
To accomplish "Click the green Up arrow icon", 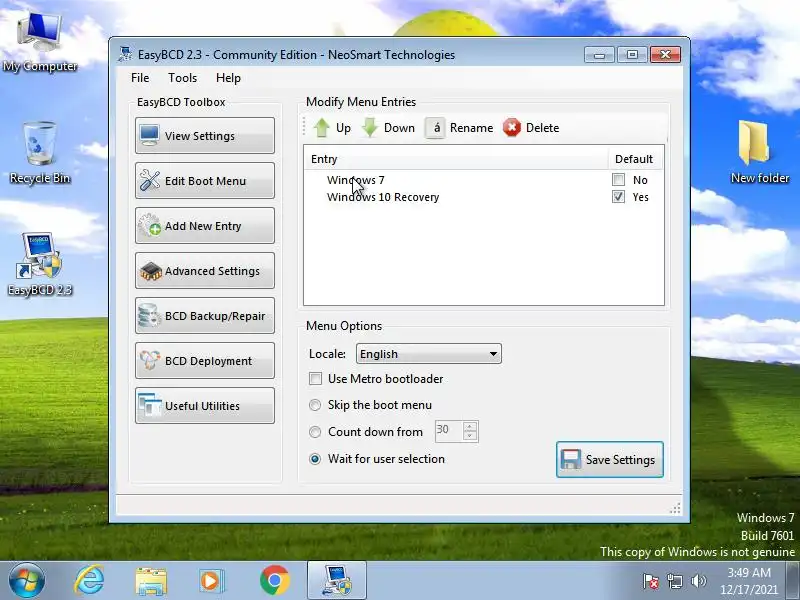I will pos(321,128).
